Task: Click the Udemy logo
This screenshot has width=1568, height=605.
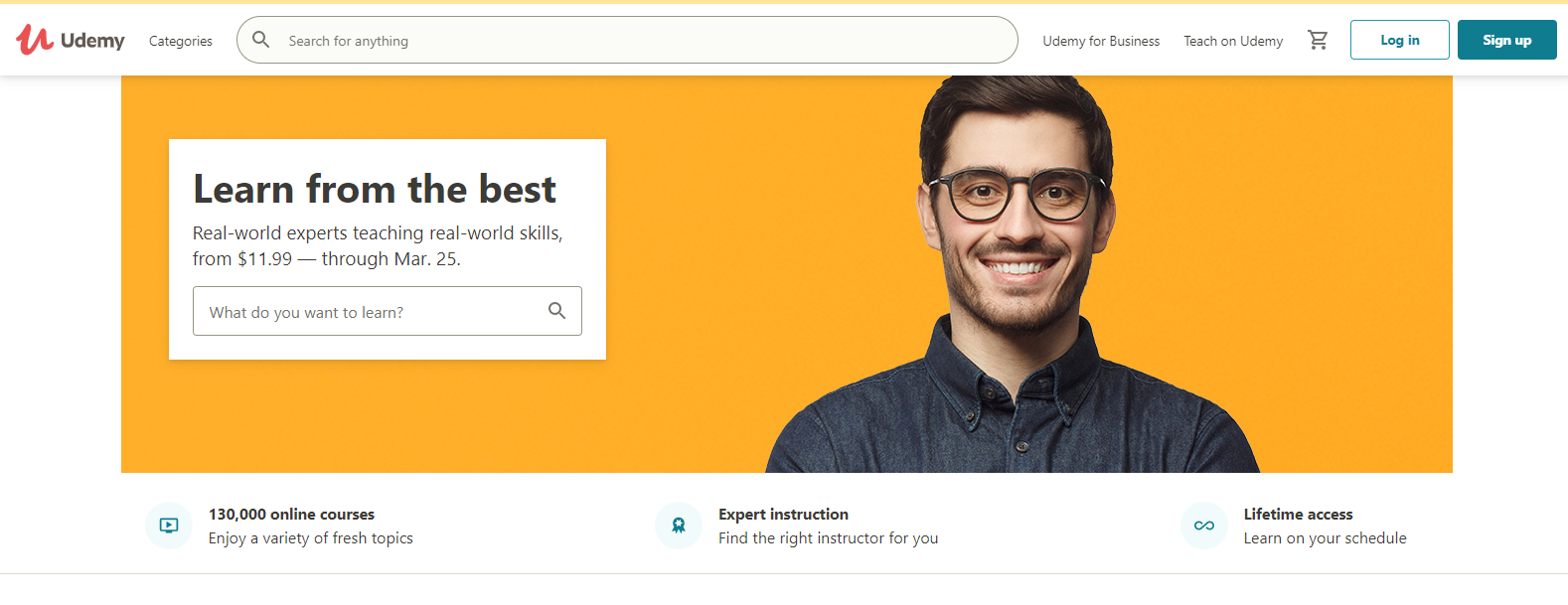Action: [x=71, y=40]
